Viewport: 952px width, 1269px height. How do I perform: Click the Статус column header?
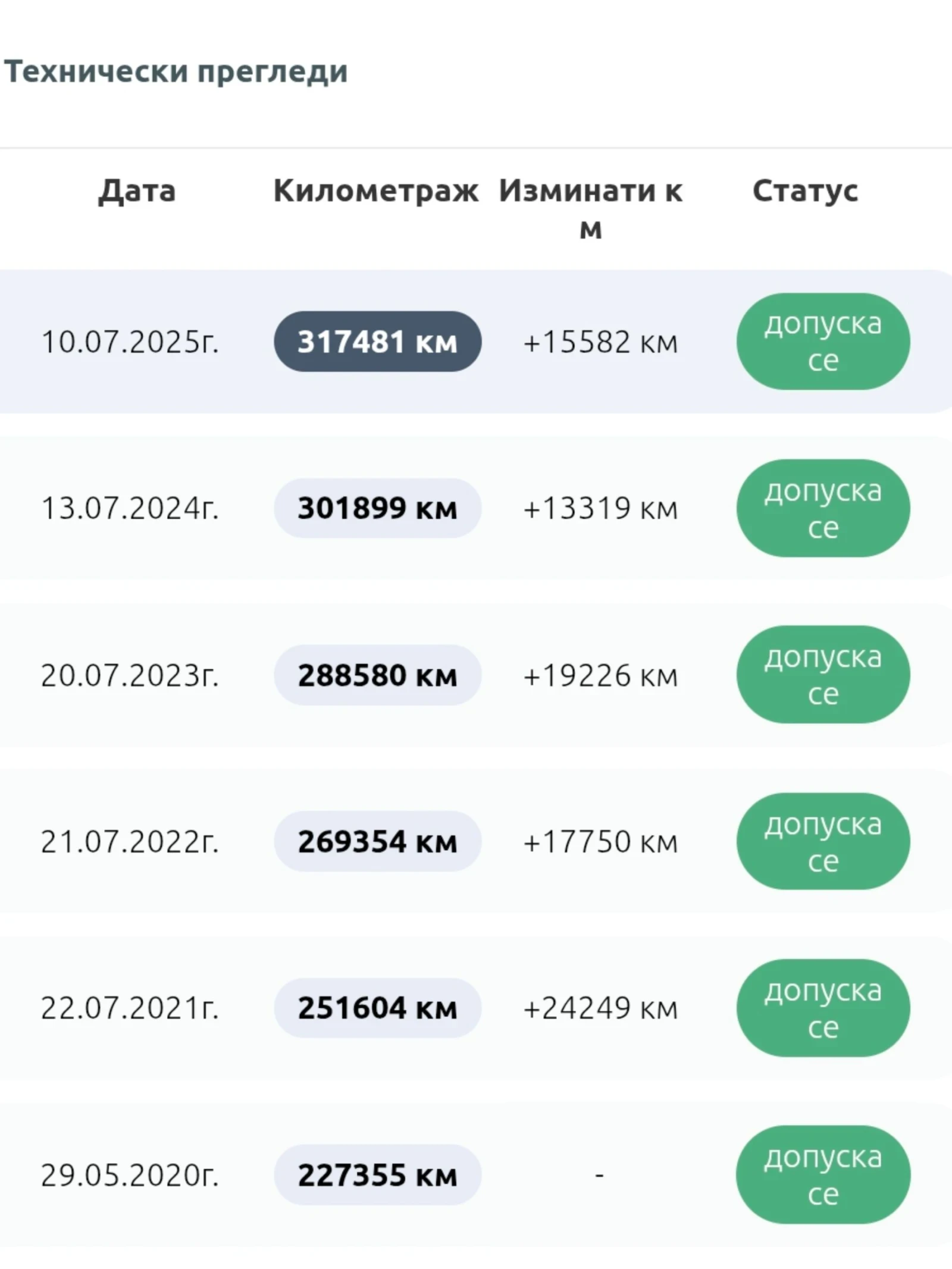click(x=805, y=191)
